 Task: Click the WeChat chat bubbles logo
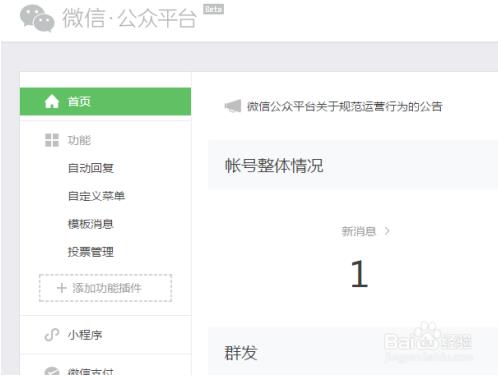[x=37, y=18]
